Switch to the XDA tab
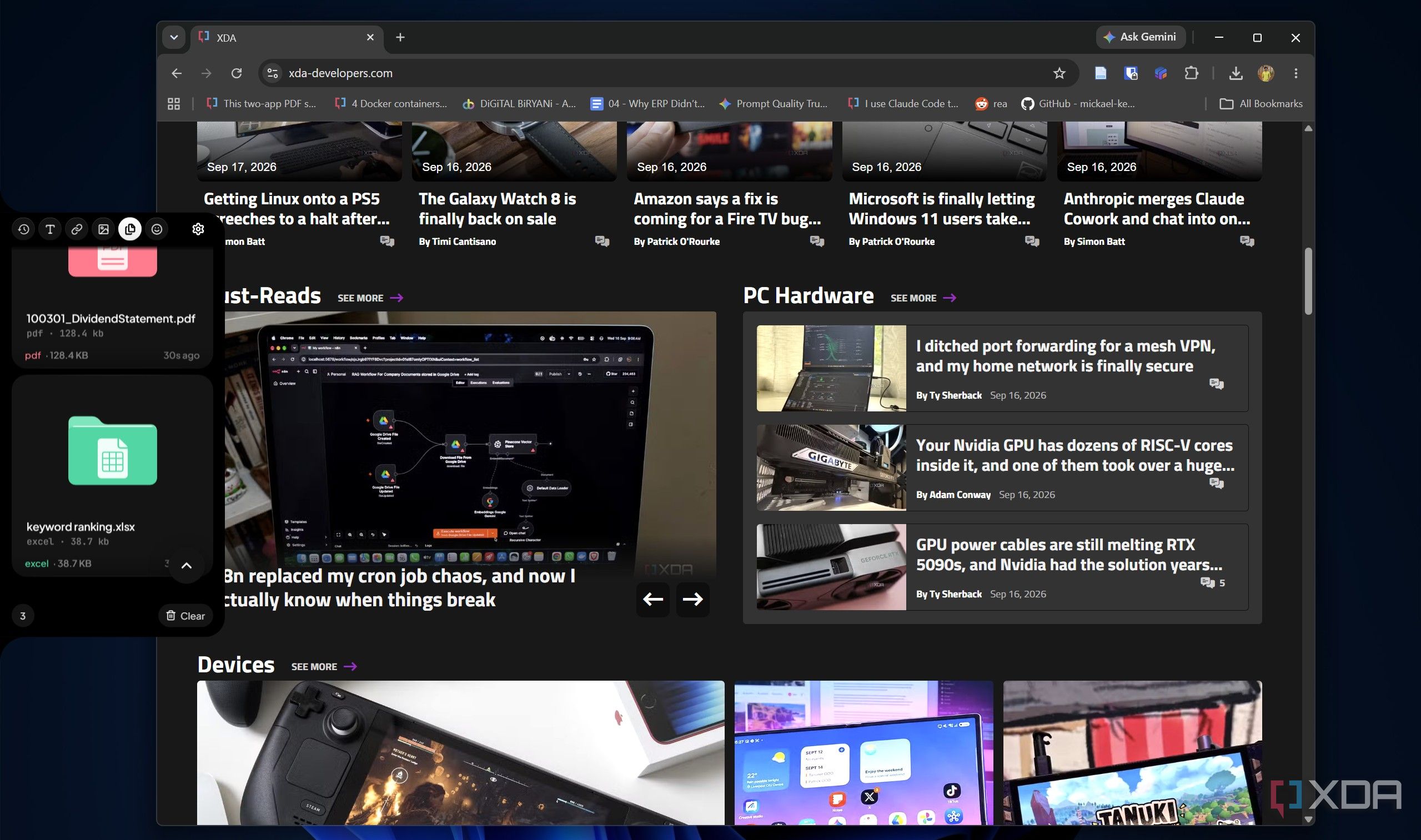This screenshot has width=1421, height=840. click(287, 38)
